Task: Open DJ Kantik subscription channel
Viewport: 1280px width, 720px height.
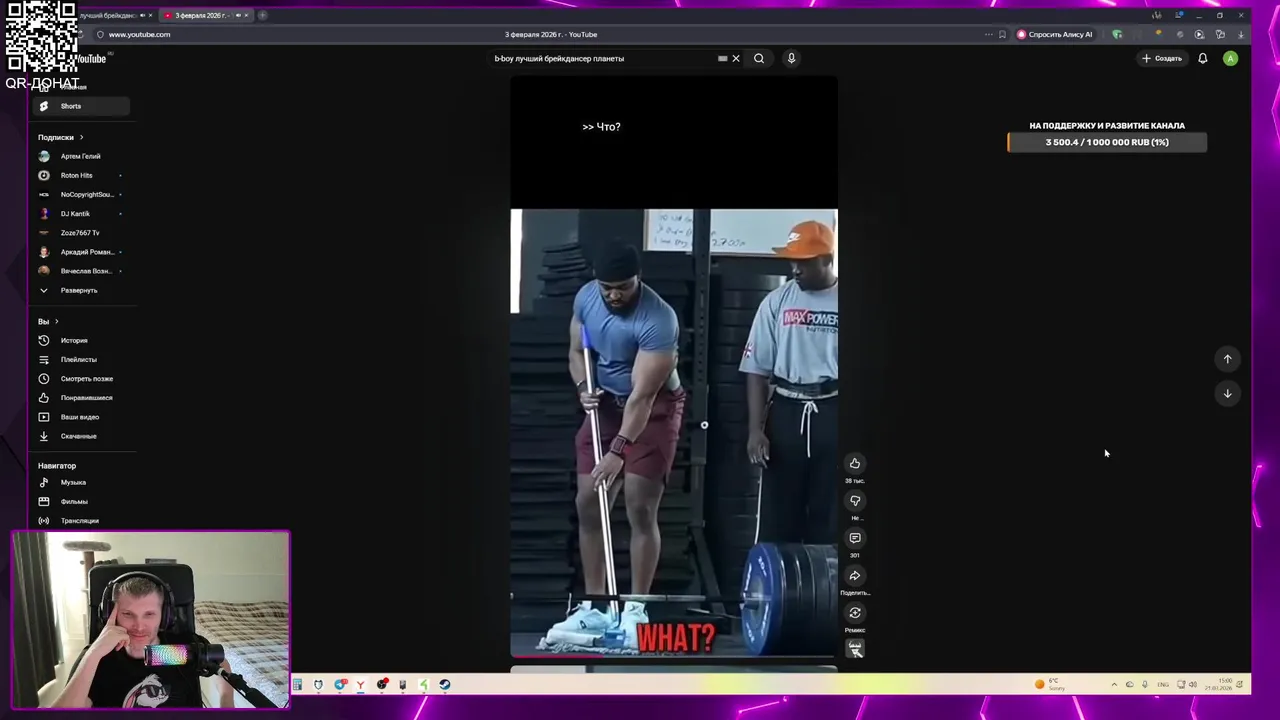Action: [x=80, y=213]
